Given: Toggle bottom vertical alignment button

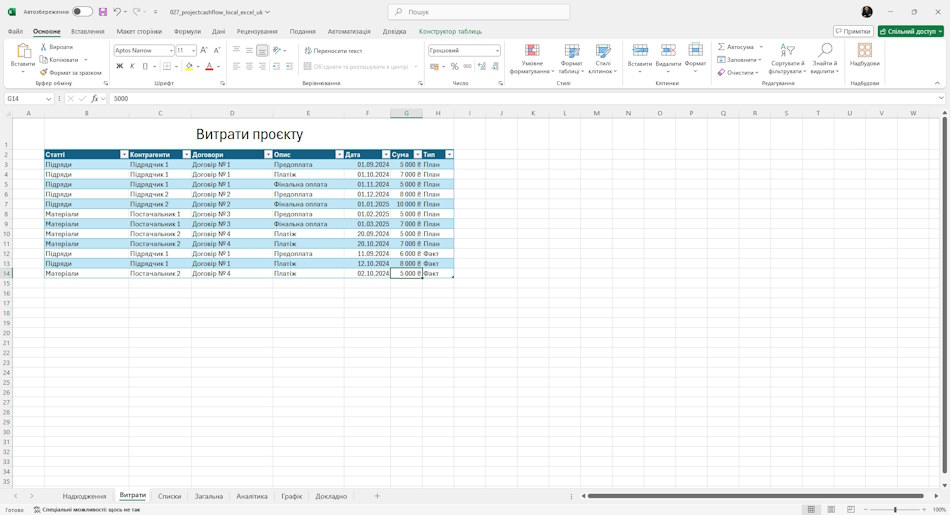Looking at the screenshot, I should click(x=262, y=51).
